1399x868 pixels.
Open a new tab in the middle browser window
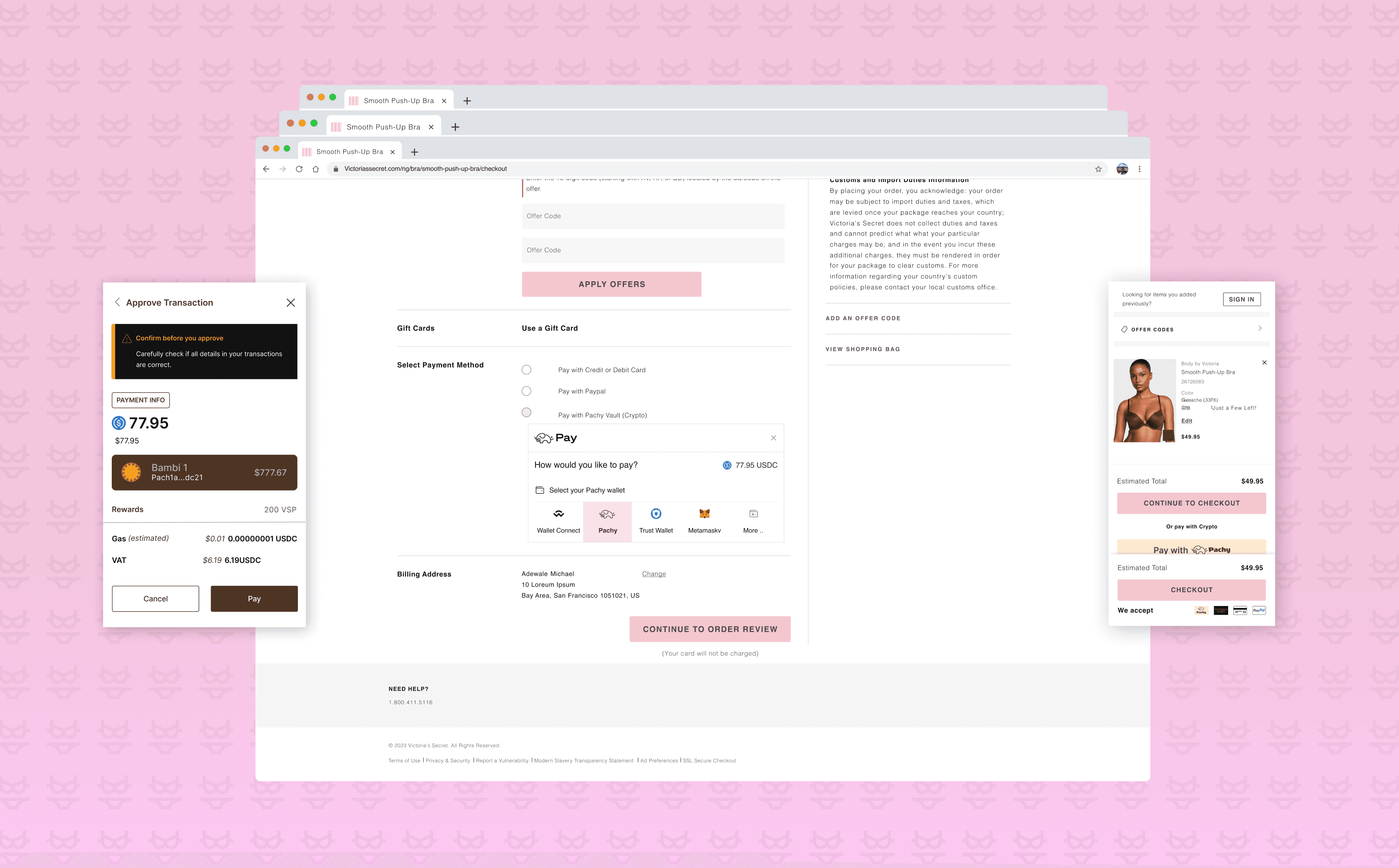coord(455,127)
